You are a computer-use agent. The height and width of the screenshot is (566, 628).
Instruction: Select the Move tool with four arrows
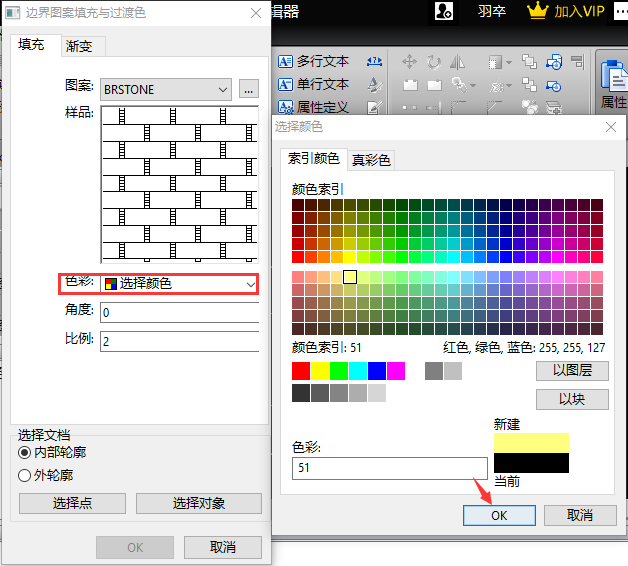409,62
